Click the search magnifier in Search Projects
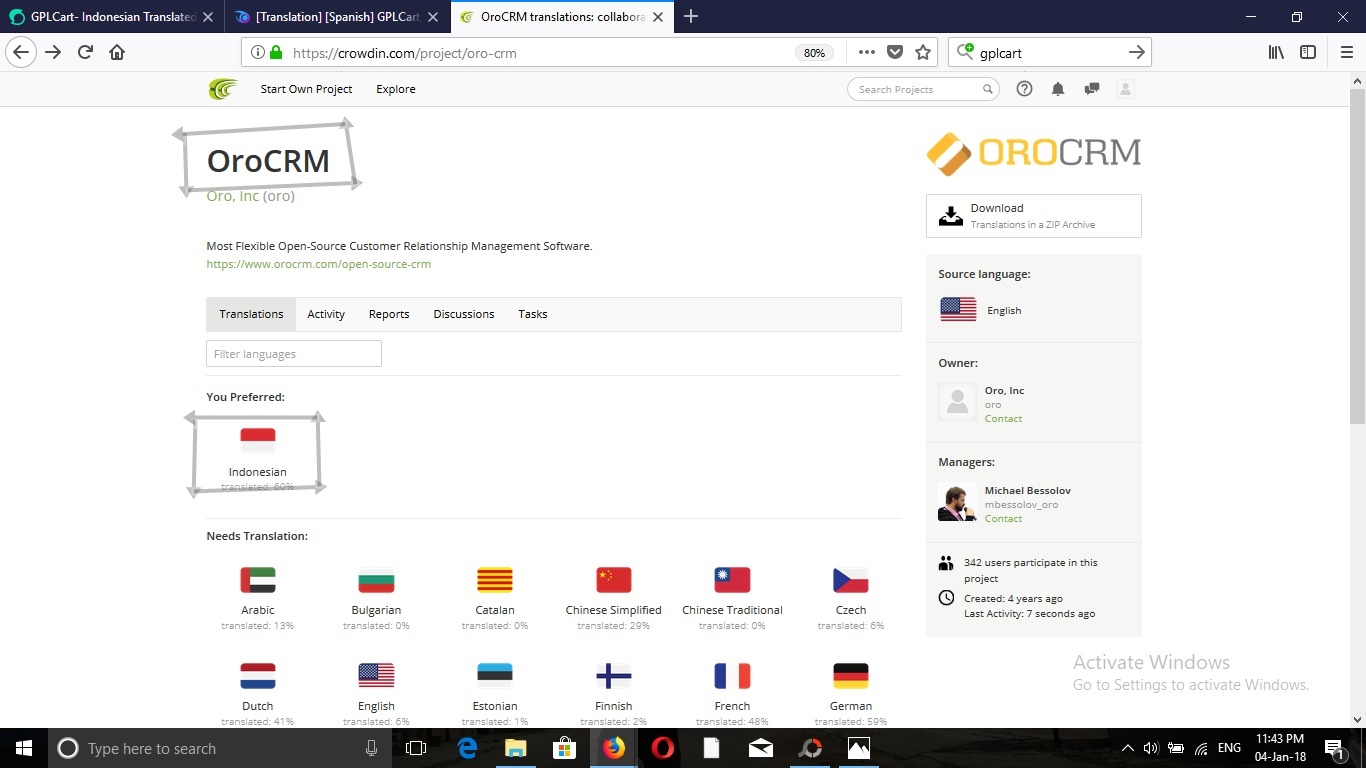The width and height of the screenshot is (1366, 768). [x=987, y=89]
